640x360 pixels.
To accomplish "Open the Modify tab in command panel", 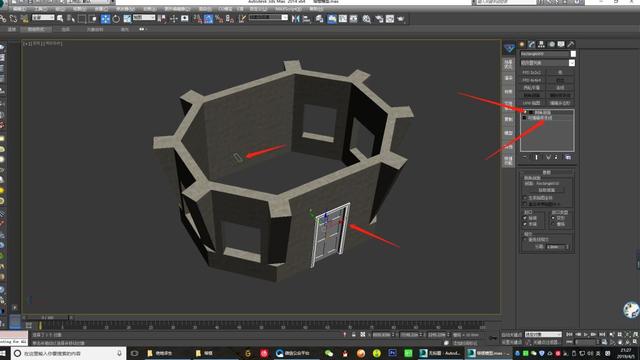I will [x=531, y=44].
